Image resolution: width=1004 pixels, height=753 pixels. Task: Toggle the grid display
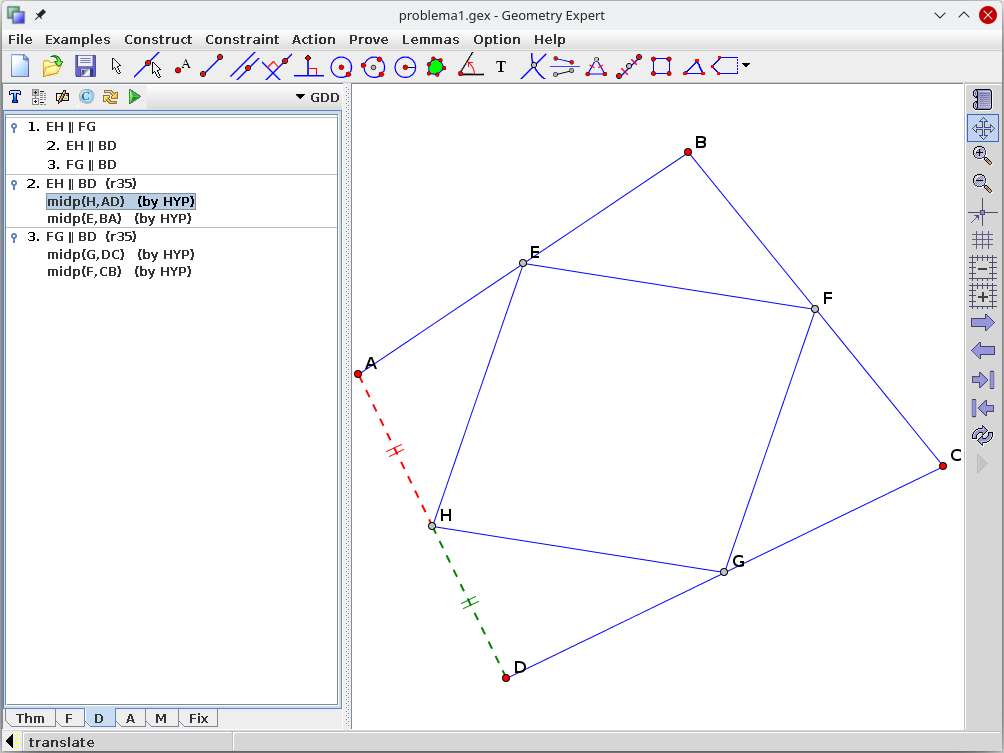tap(982, 240)
